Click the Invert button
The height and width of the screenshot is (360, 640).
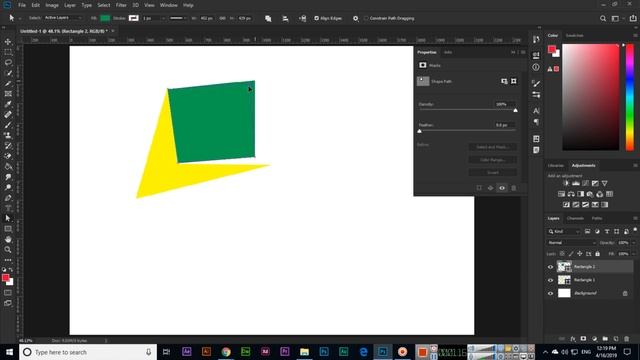coord(493,173)
